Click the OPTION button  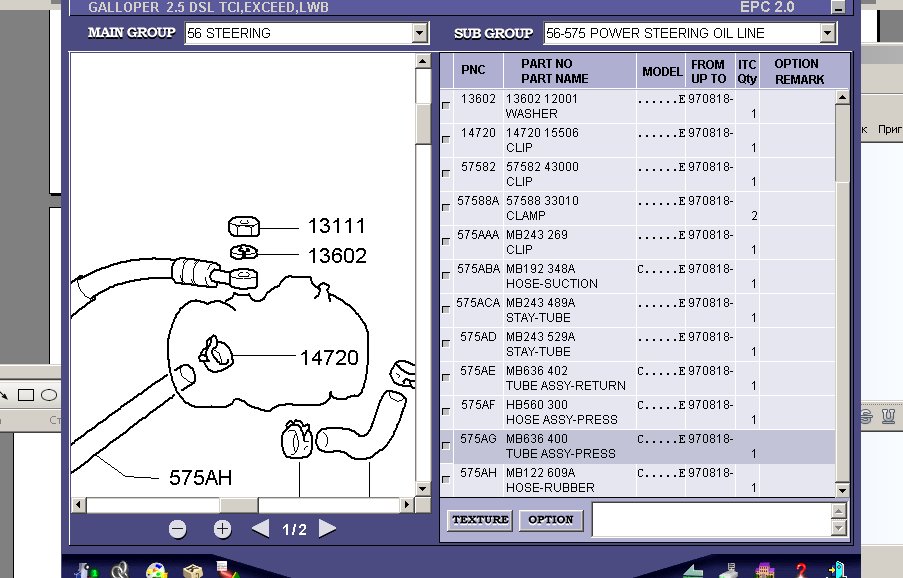click(551, 520)
